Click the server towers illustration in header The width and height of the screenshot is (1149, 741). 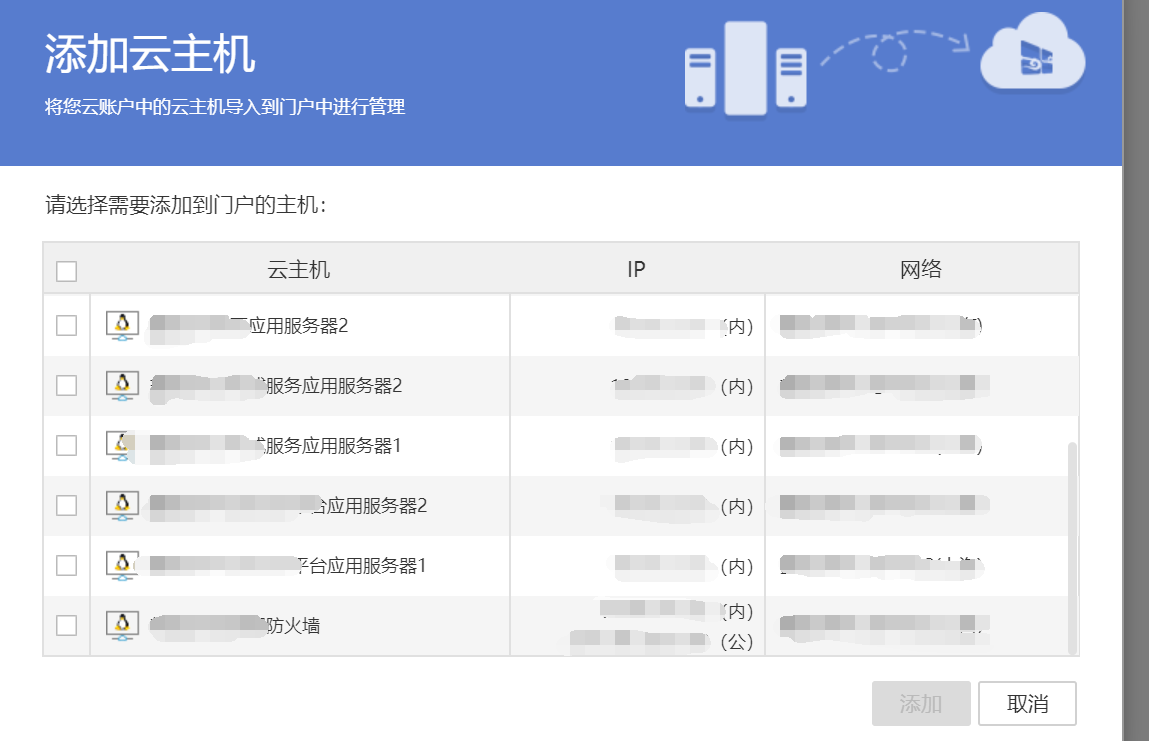point(745,68)
